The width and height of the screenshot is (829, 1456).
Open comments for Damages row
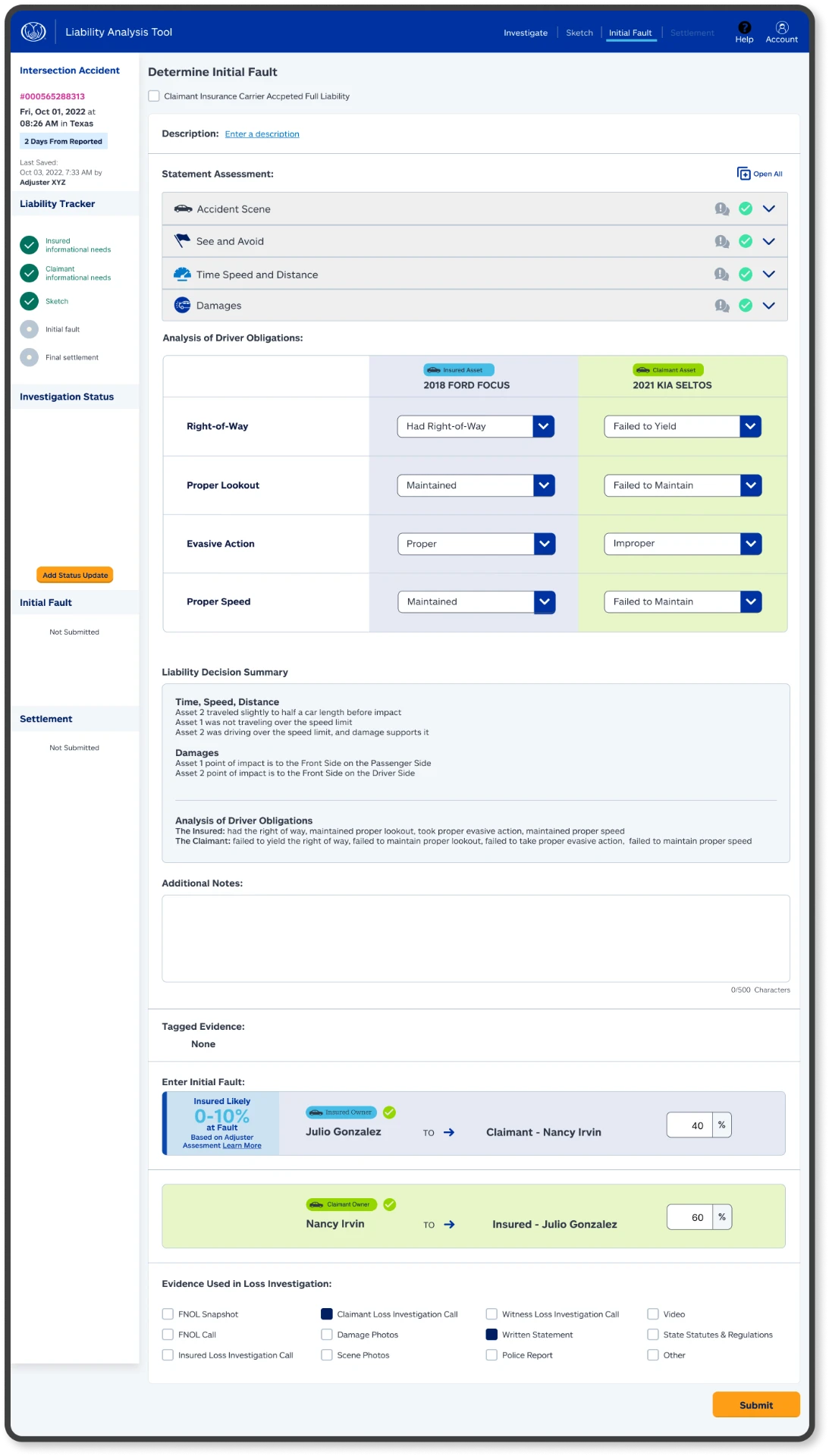722,306
